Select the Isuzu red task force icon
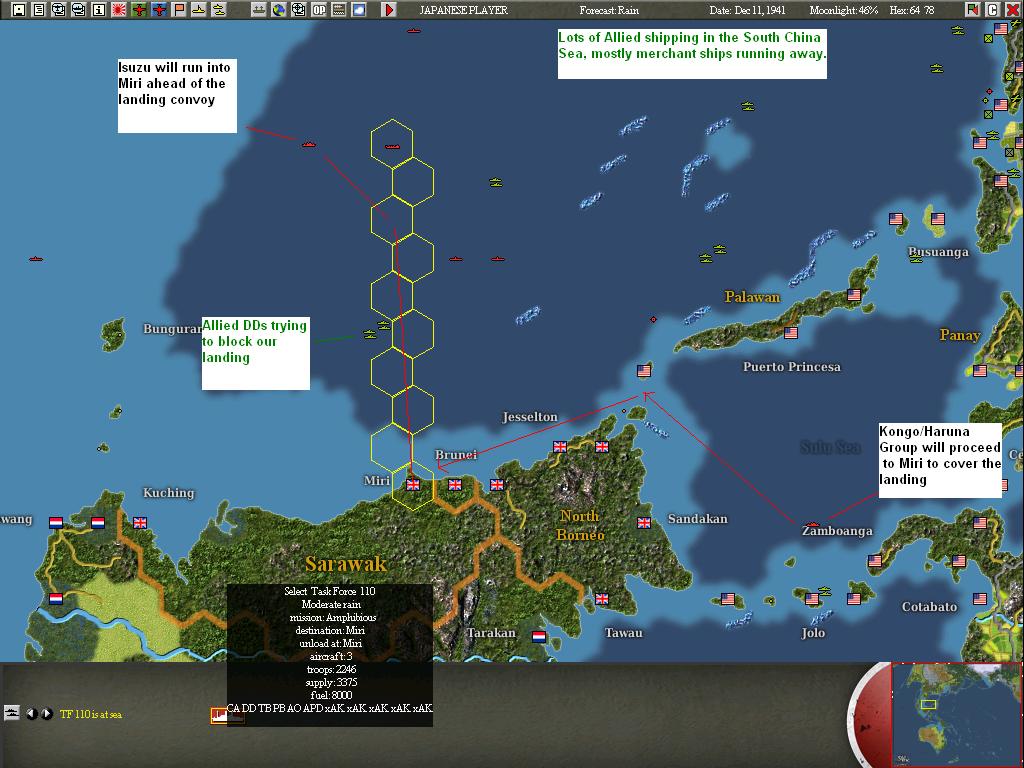This screenshot has width=1024, height=768. 309,144
